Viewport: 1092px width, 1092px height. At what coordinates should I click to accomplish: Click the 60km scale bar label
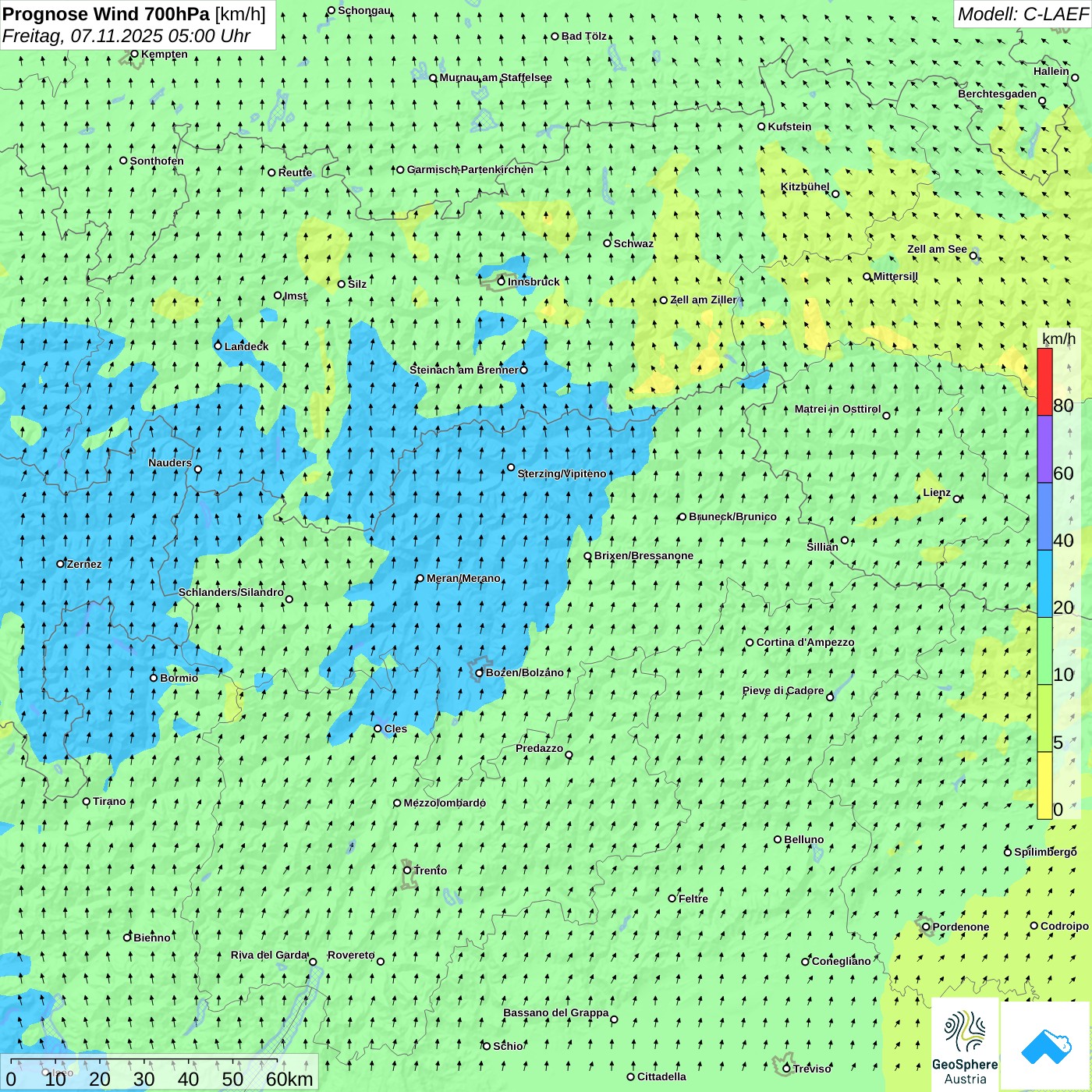[x=289, y=1080]
